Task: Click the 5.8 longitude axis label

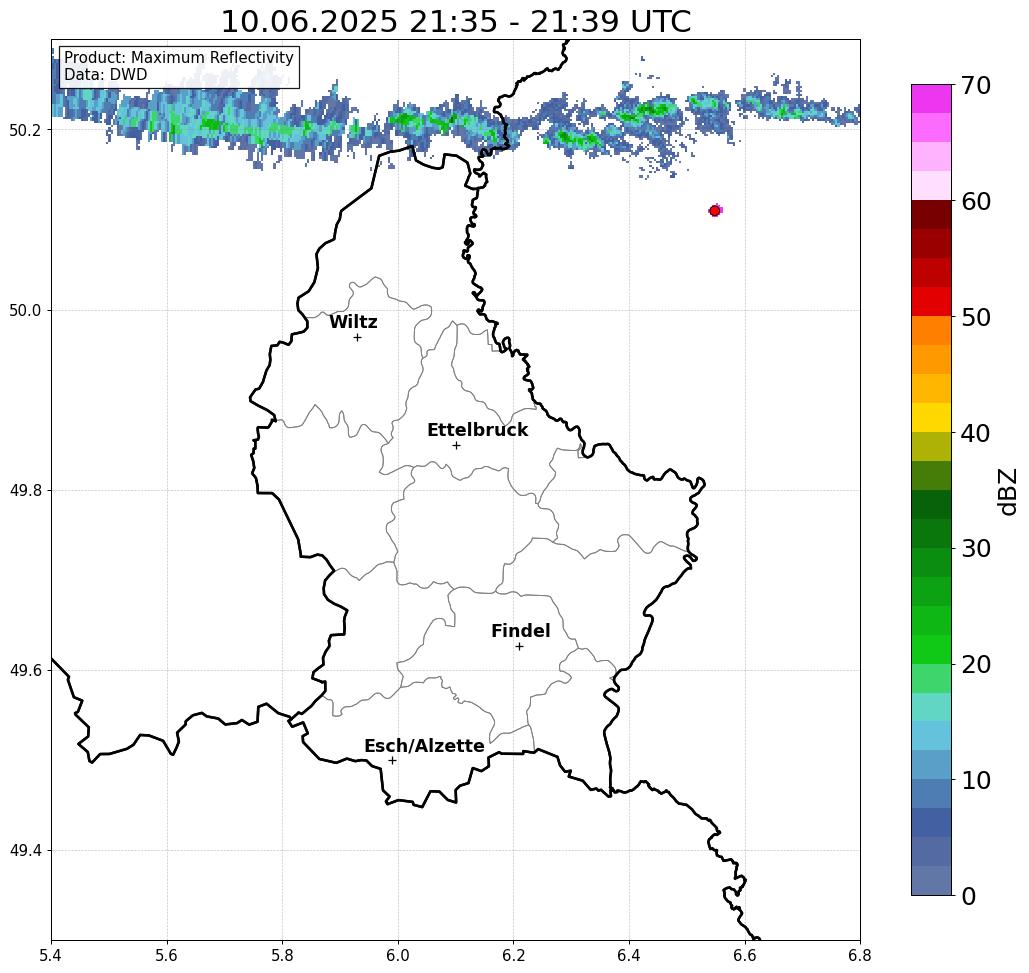Action: 282,956
